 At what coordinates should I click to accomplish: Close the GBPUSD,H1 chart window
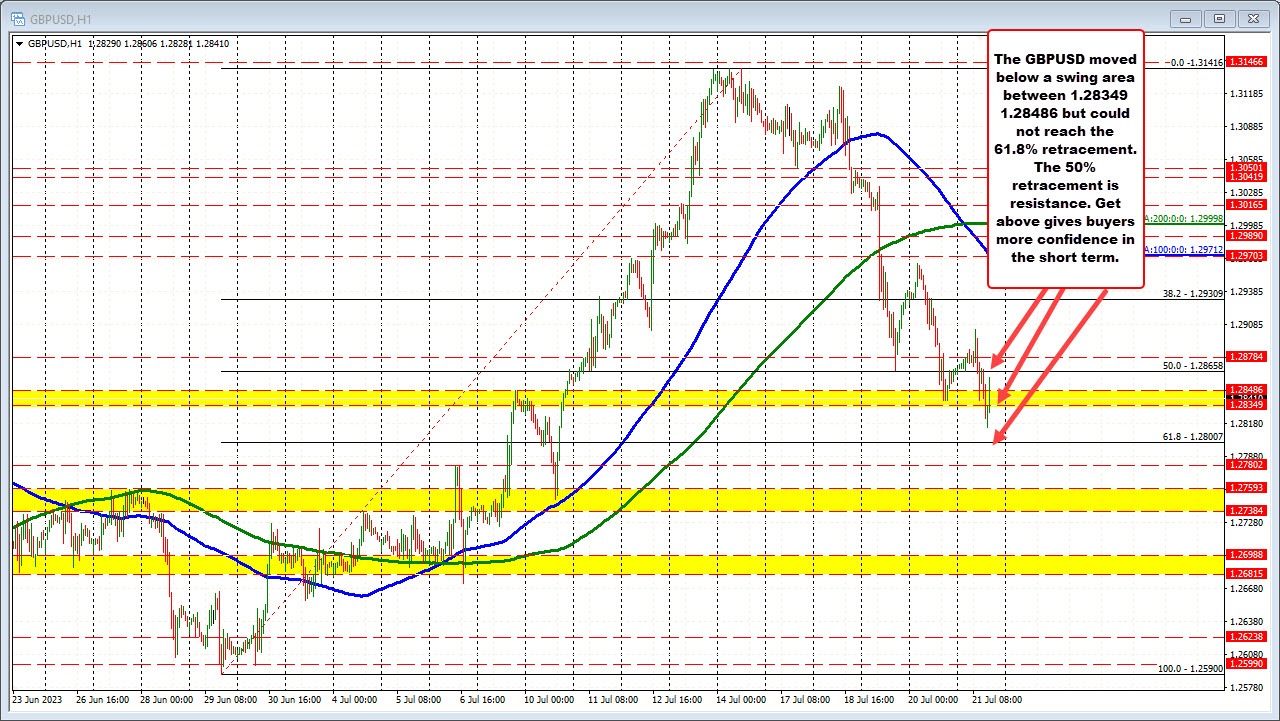point(1252,17)
